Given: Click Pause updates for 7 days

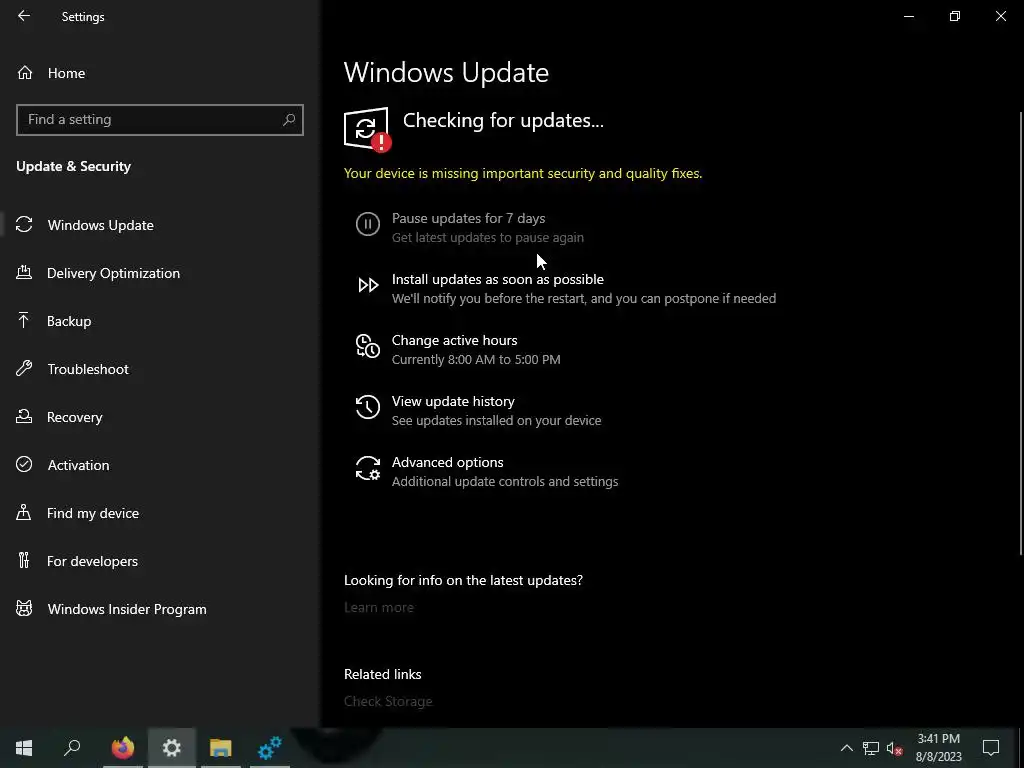Looking at the screenshot, I should [x=468, y=218].
